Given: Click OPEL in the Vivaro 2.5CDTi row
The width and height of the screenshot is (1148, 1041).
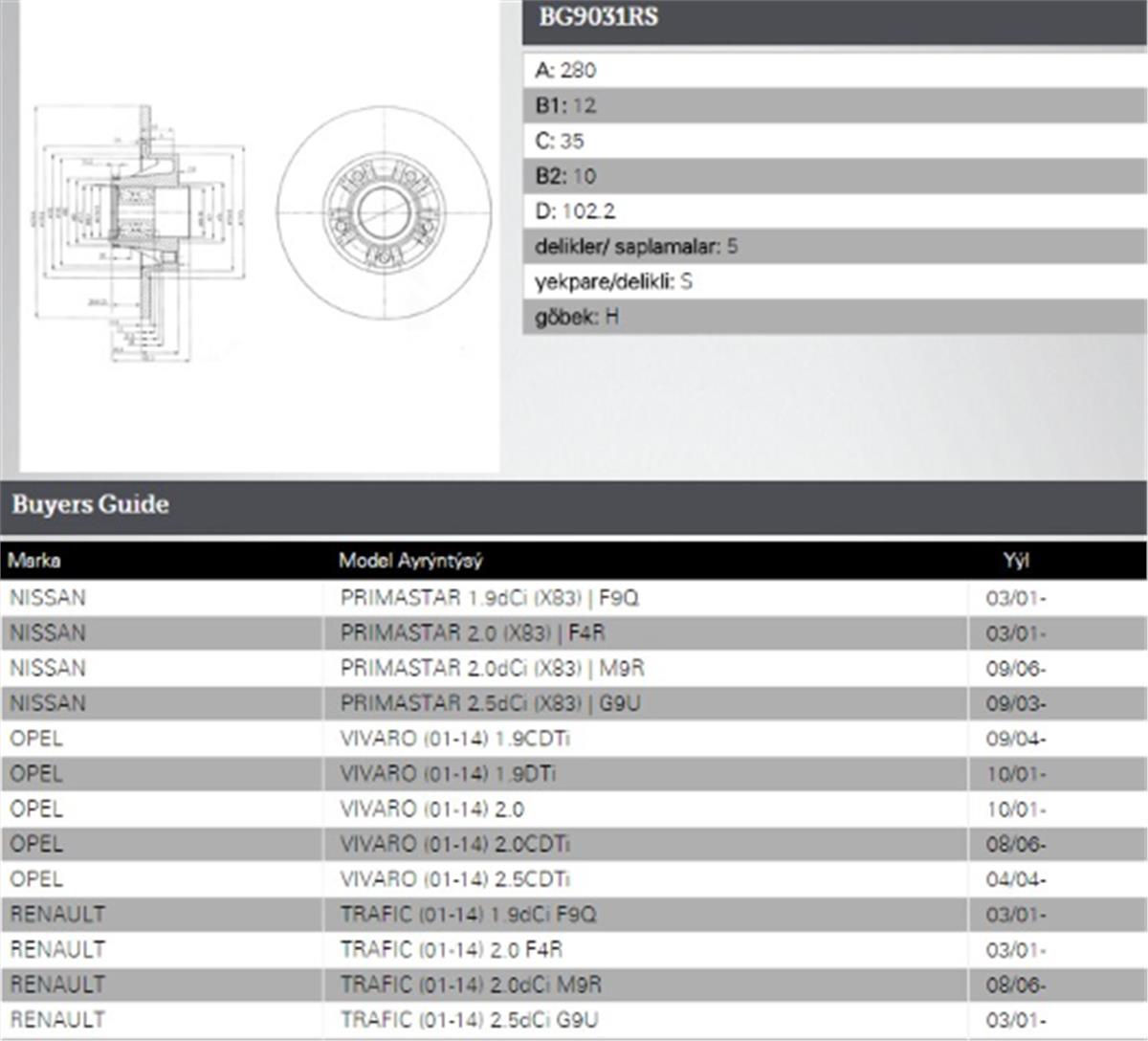Looking at the screenshot, I should 36,879.
